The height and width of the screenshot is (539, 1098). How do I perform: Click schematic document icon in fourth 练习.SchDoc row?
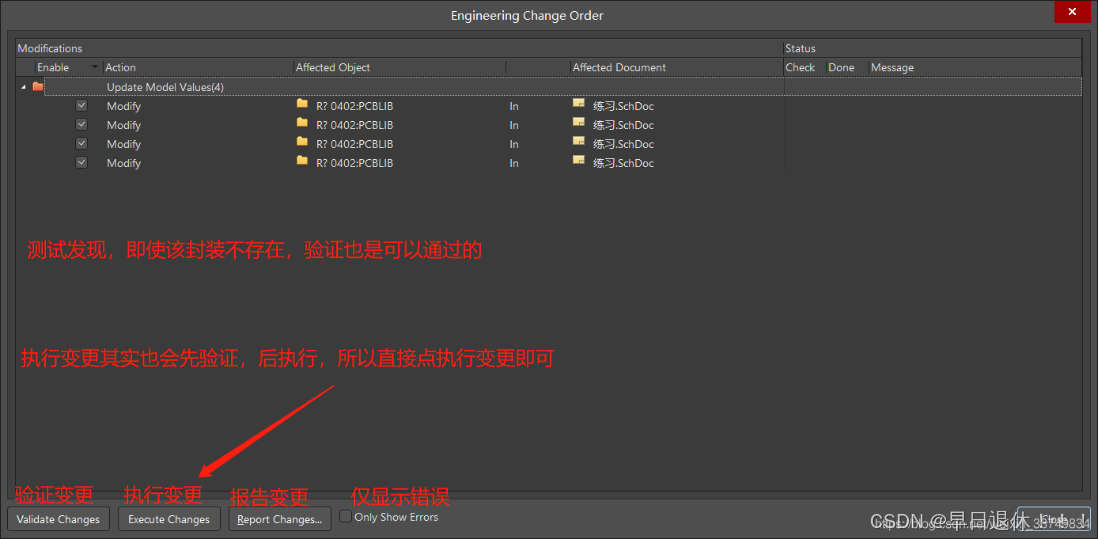[x=578, y=160]
